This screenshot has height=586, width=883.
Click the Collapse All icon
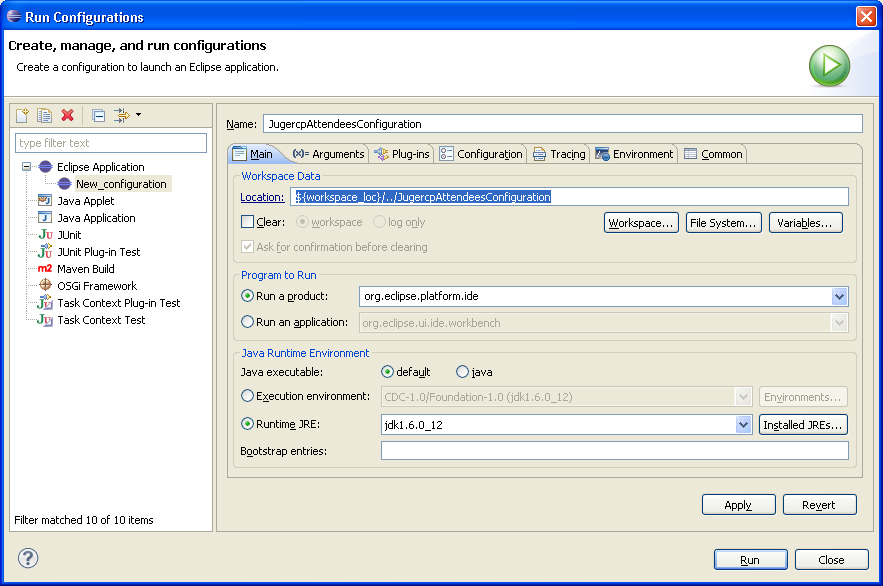pyautogui.click(x=98, y=116)
